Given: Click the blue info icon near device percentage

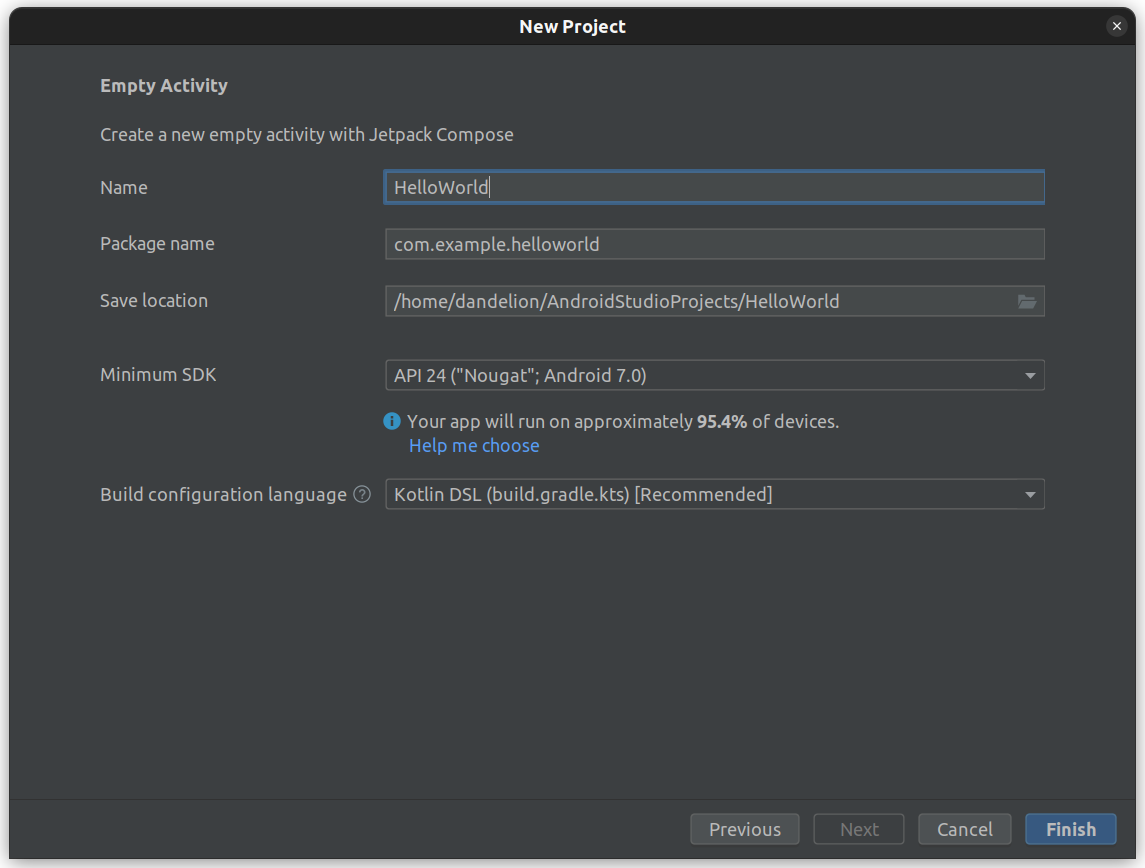Looking at the screenshot, I should pos(392,421).
